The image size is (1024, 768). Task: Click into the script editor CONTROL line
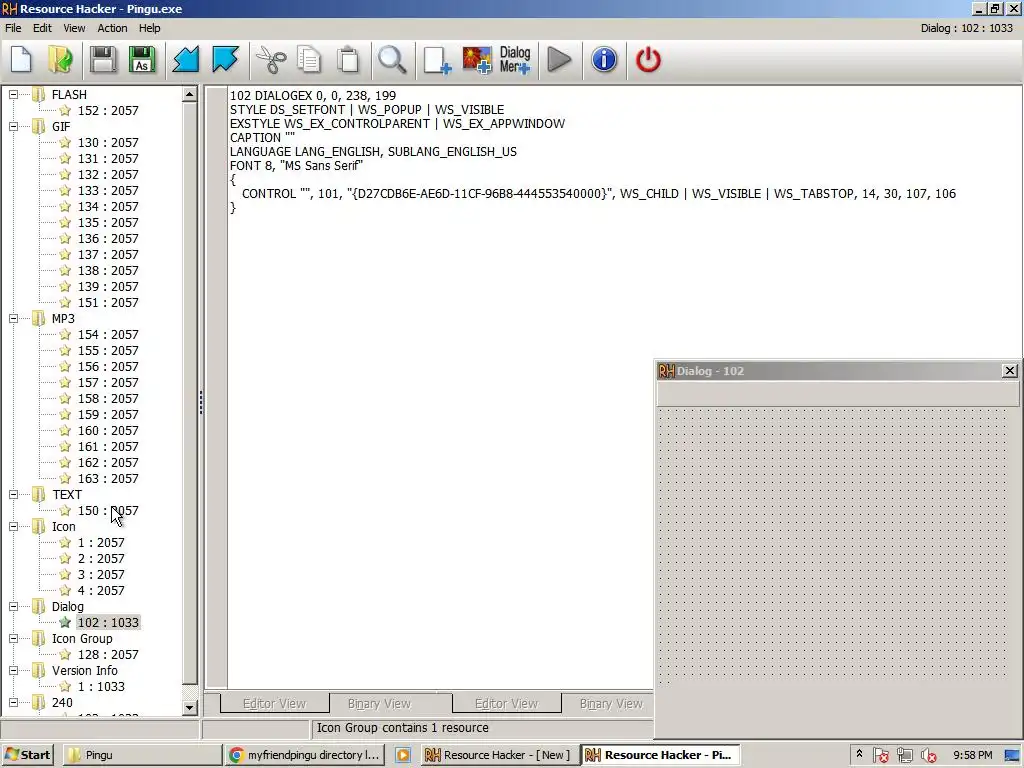coord(598,194)
